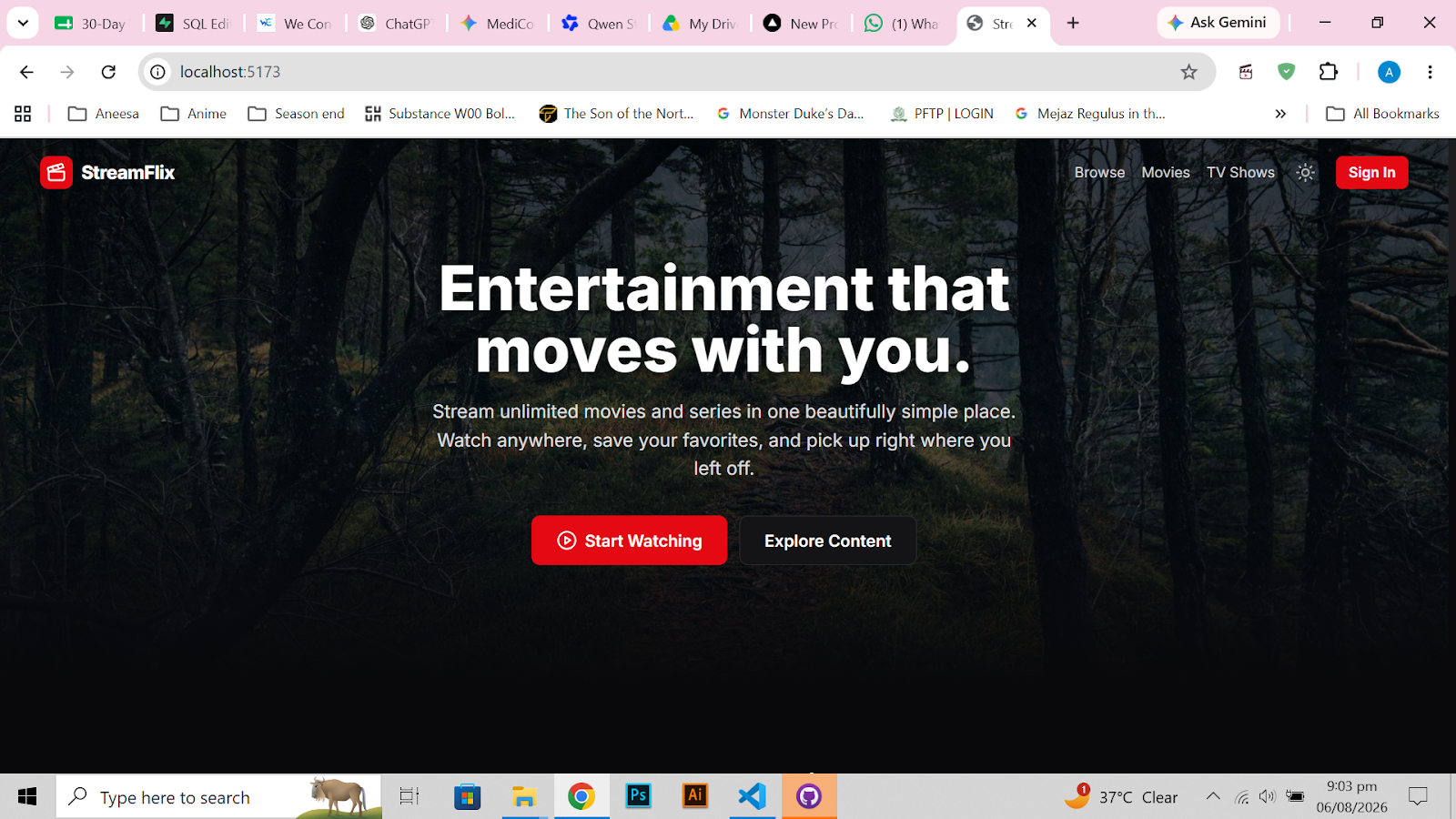Click the green shield extension icon

(1286, 72)
